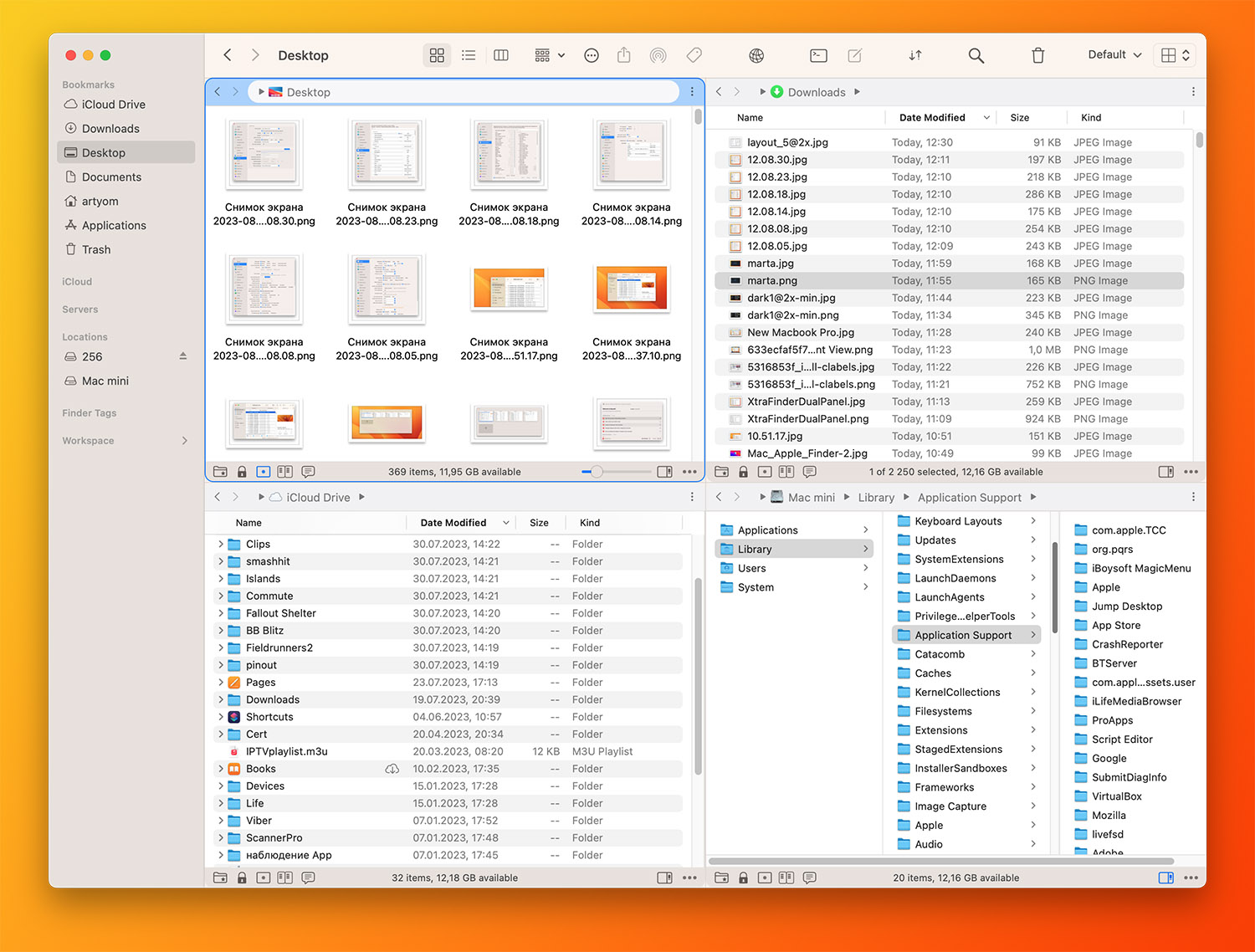Click the AirDrop icon in toolbar
This screenshot has width=1255, height=952.
(x=658, y=55)
